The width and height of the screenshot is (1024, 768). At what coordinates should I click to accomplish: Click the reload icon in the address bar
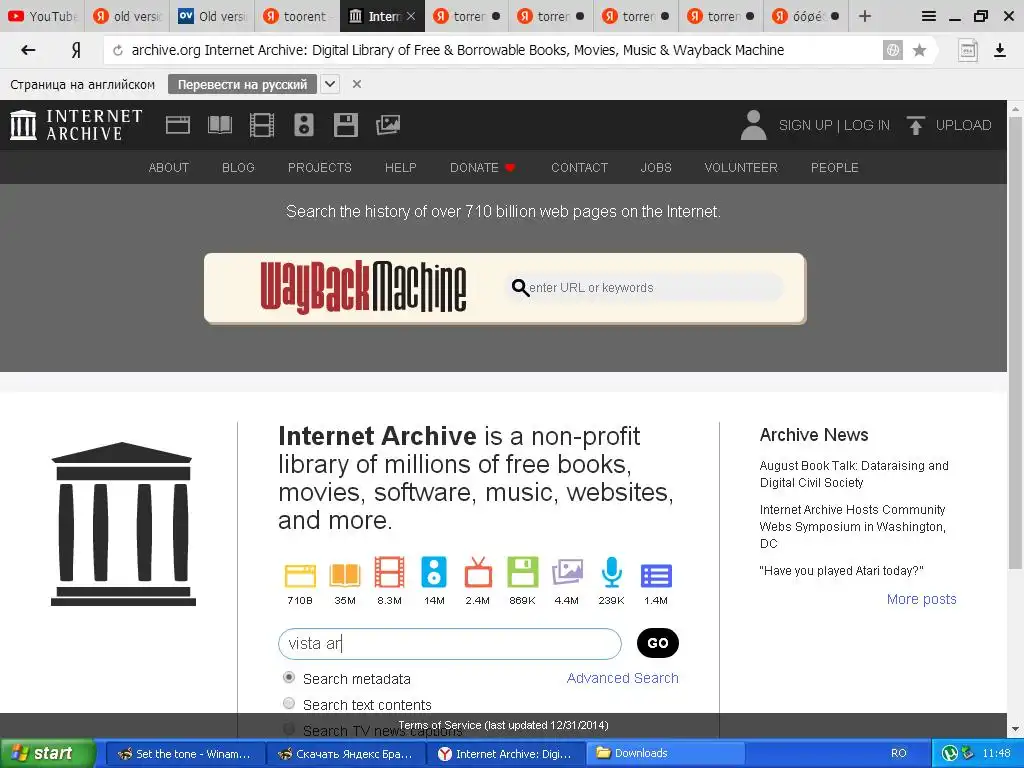pyautogui.click(x=118, y=50)
